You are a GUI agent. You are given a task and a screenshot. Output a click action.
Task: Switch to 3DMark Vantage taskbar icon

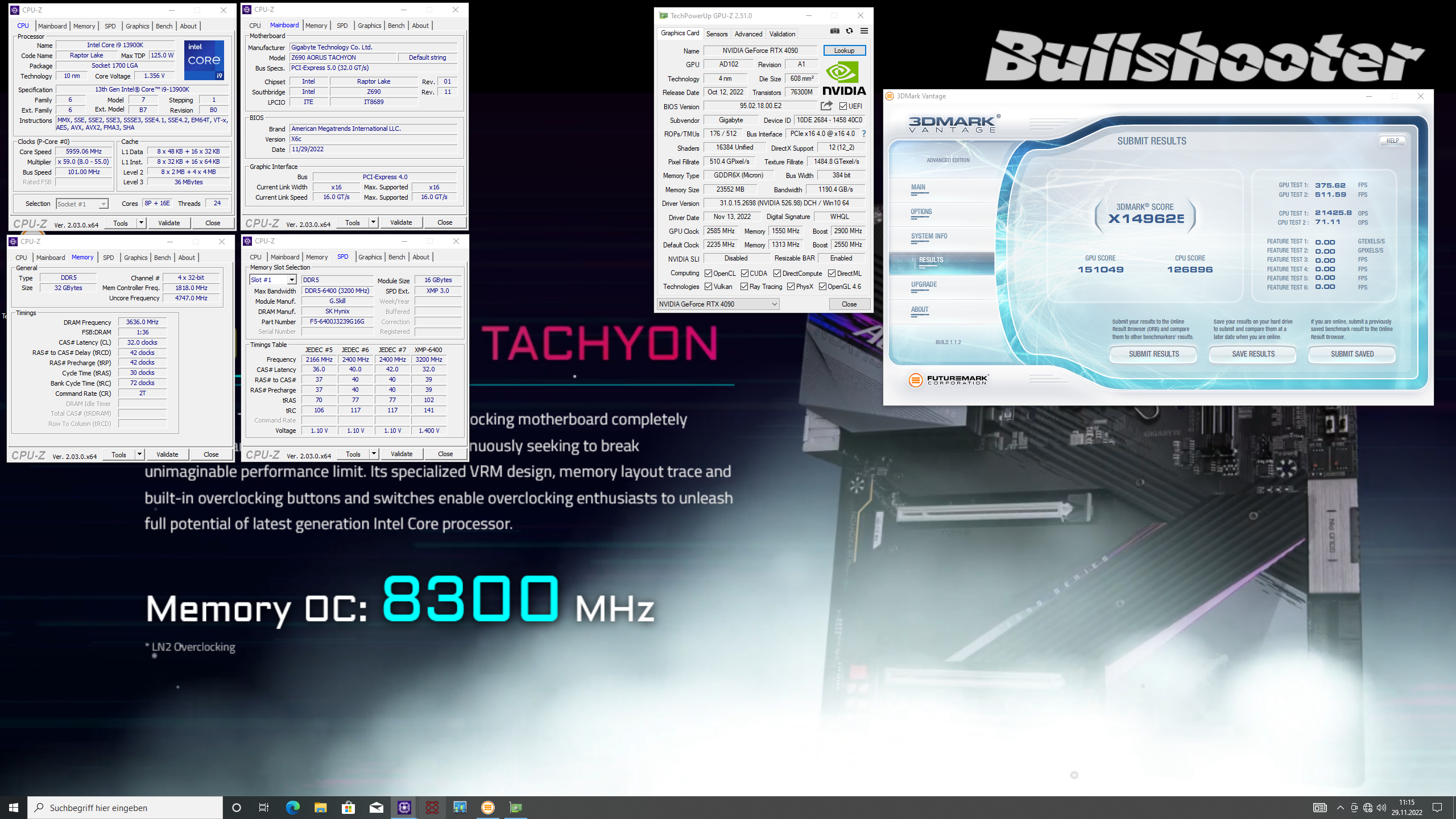(x=488, y=807)
